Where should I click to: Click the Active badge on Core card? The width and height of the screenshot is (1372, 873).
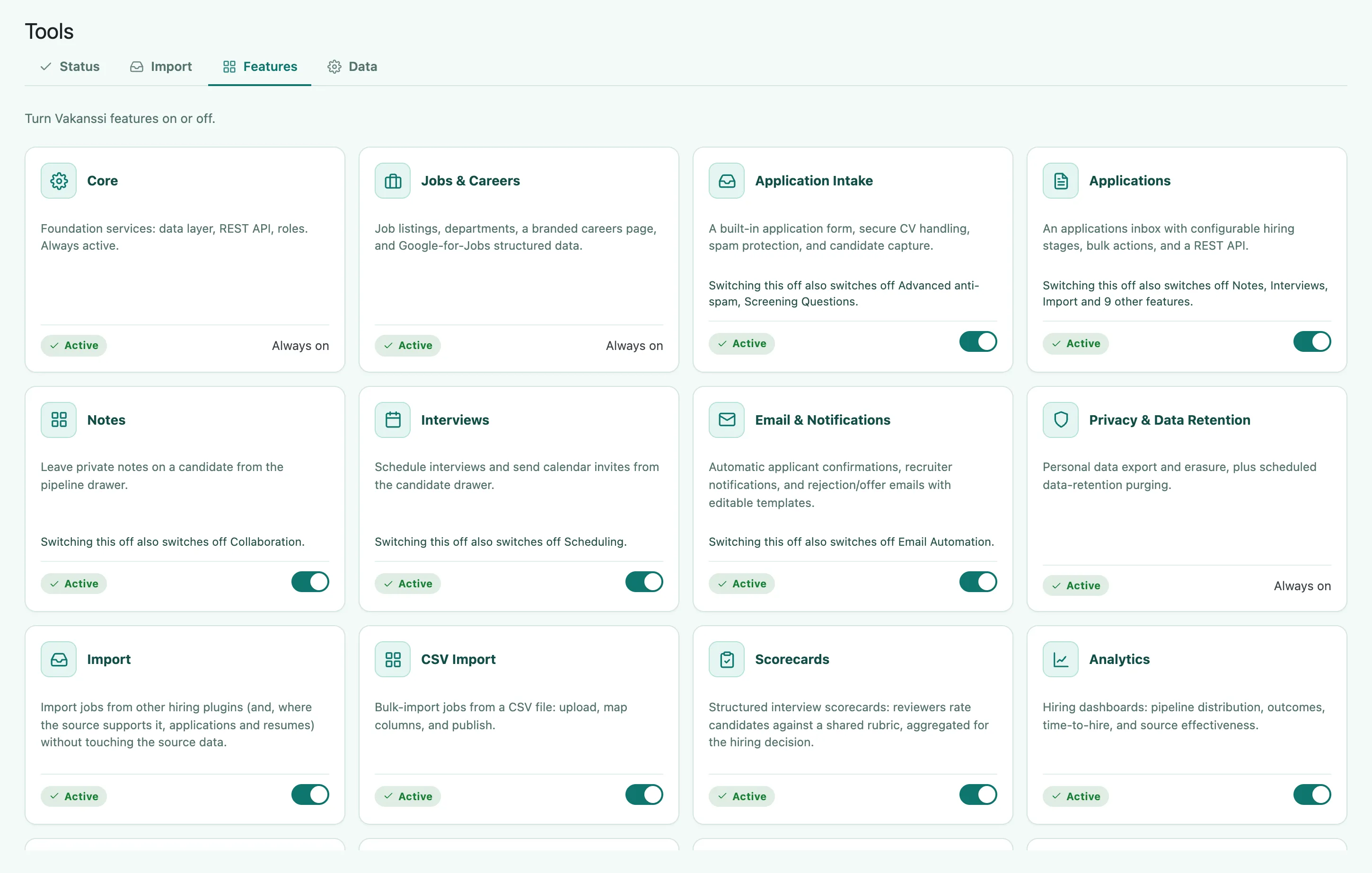pos(73,345)
